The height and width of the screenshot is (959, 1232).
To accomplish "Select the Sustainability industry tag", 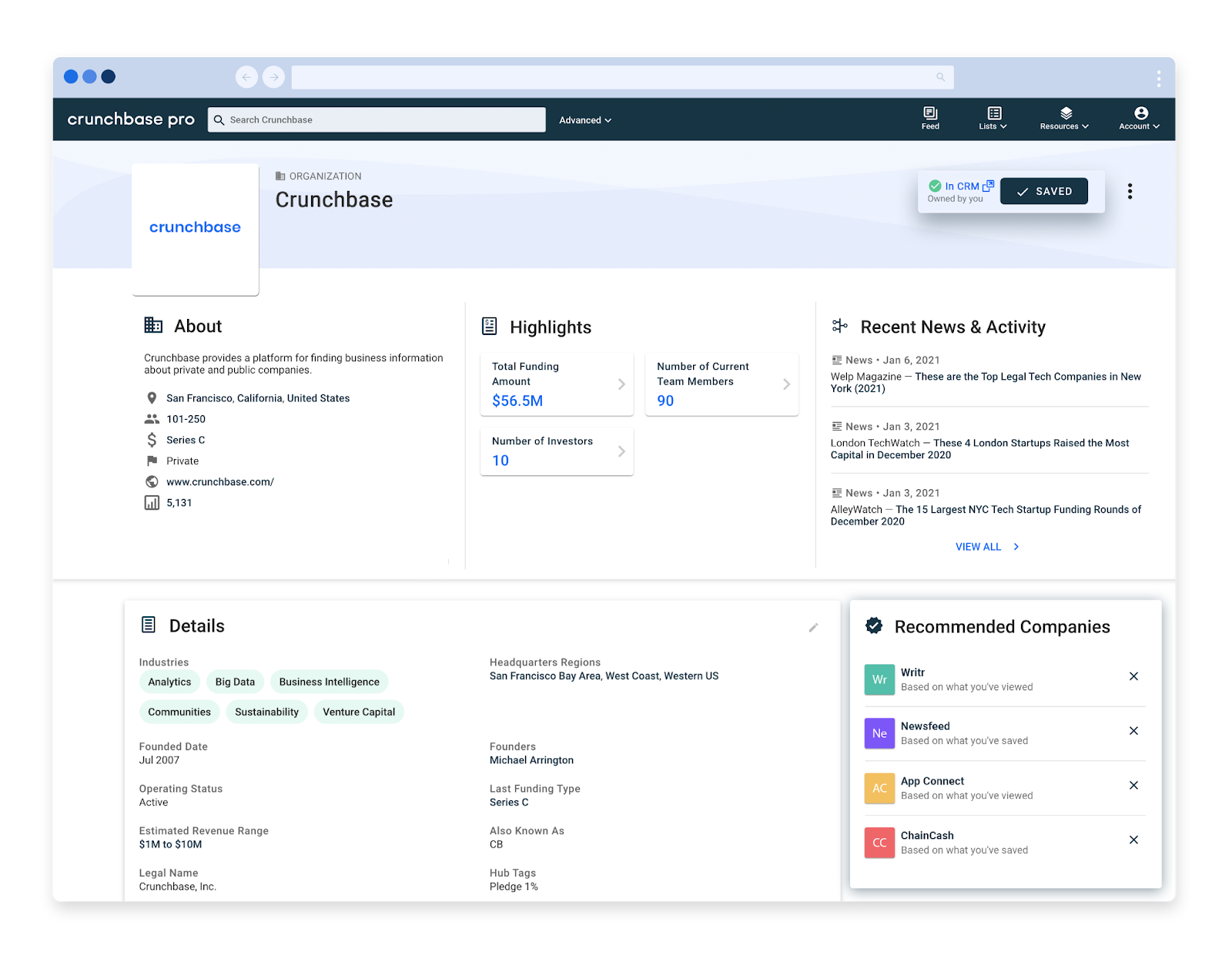I will 267,712.
